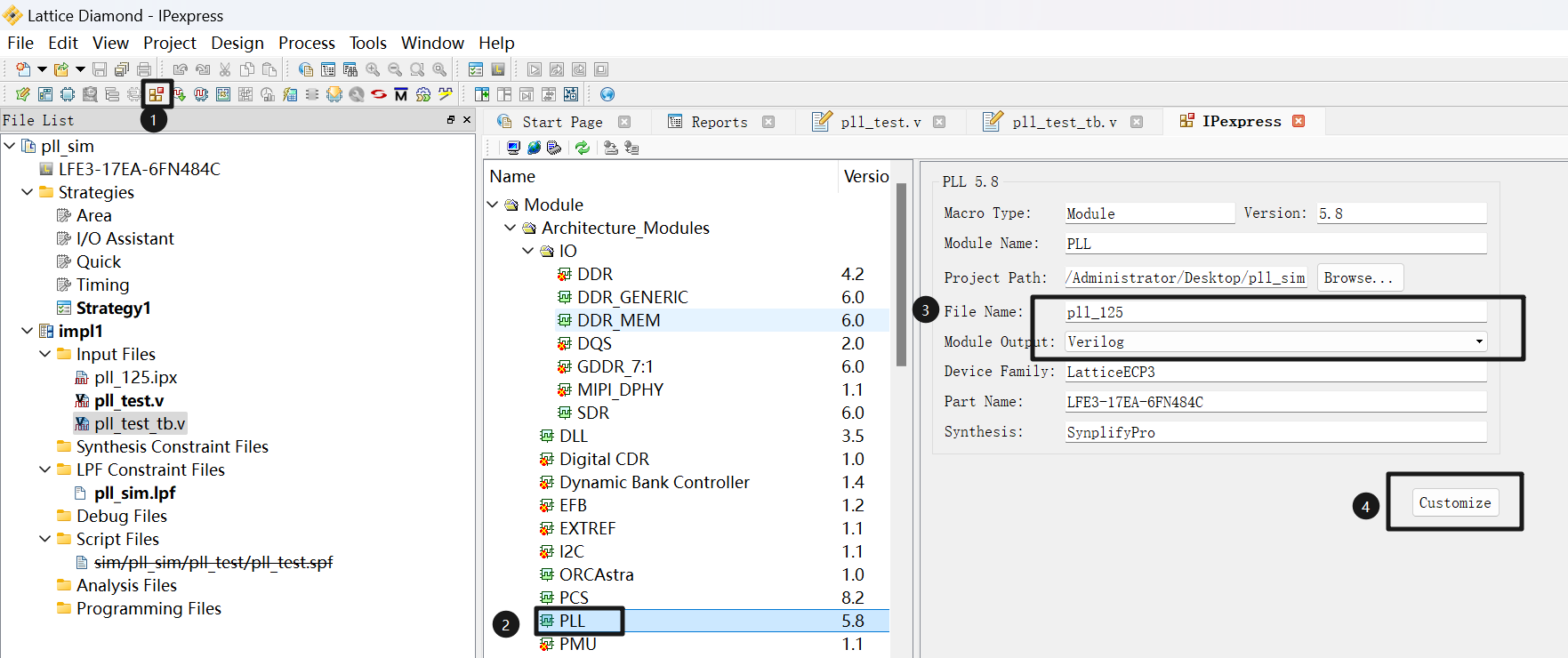The image size is (1568, 658).
Task: Collapse the pll_sim project node
Action: point(10,146)
